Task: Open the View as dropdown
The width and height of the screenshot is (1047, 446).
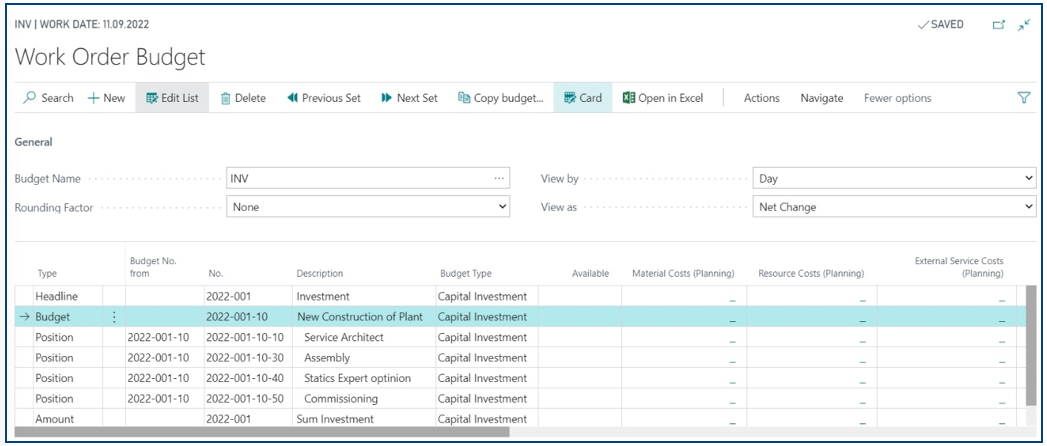Action: [894, 207]
